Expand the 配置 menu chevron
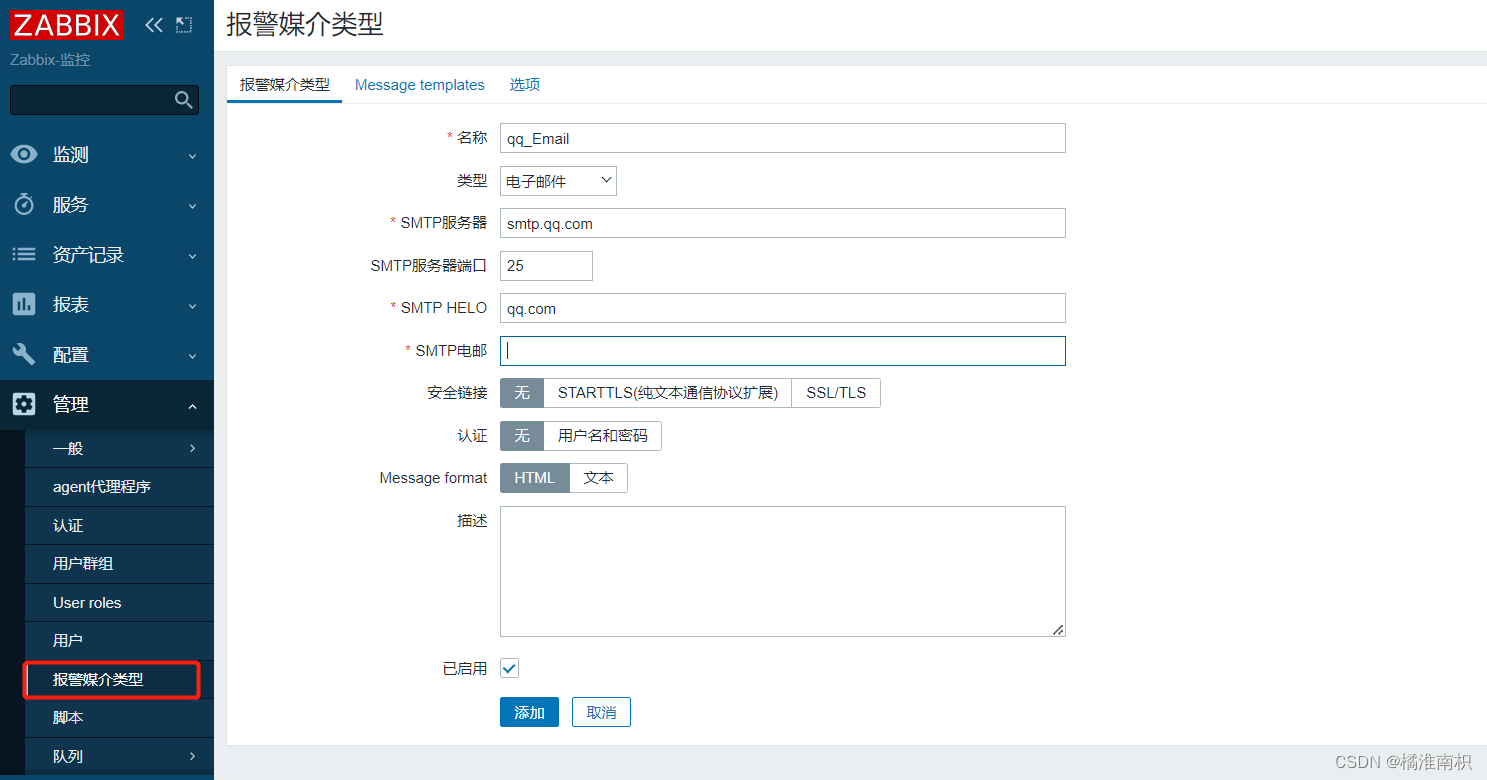Viewport: 1487px width, 780px height. tap(193, 356)
